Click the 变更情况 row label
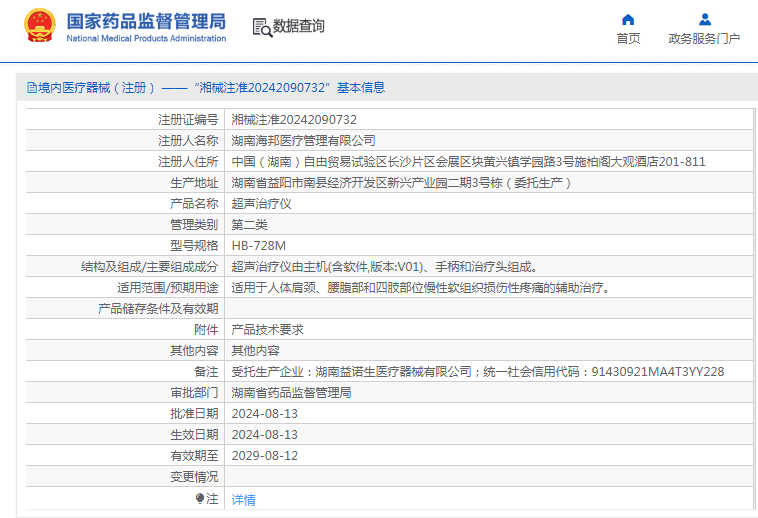Screen dimensions: 758x518 [194, 477]
